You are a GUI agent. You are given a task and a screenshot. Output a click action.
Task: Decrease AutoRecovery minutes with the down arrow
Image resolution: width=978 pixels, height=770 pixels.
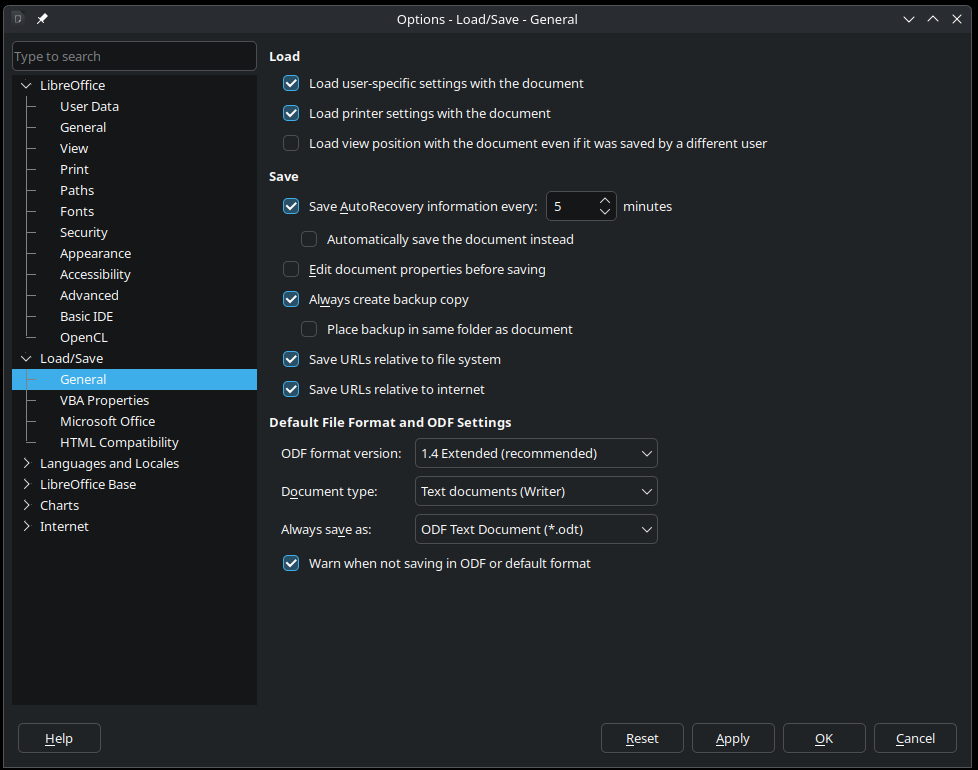(x=604, y=211)
